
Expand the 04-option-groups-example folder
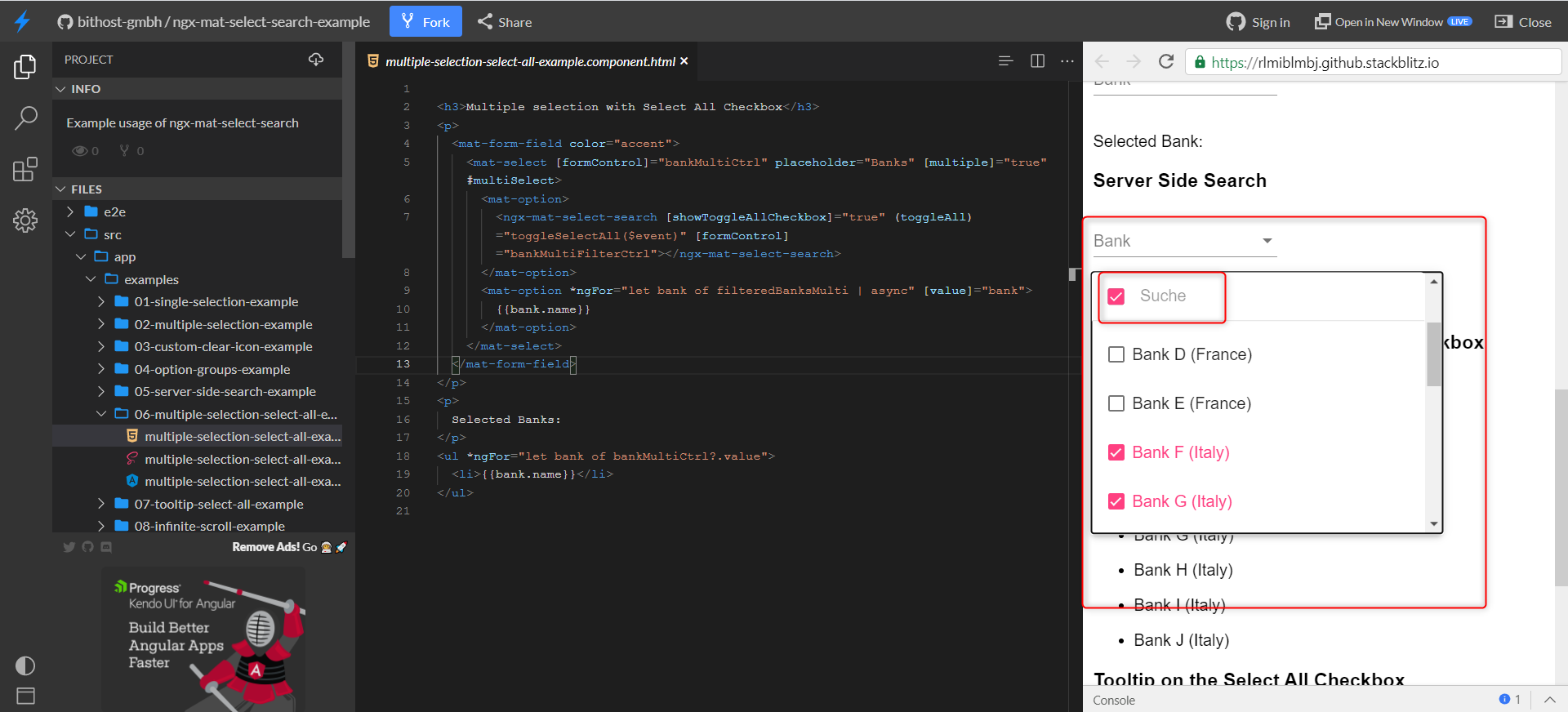101,369
